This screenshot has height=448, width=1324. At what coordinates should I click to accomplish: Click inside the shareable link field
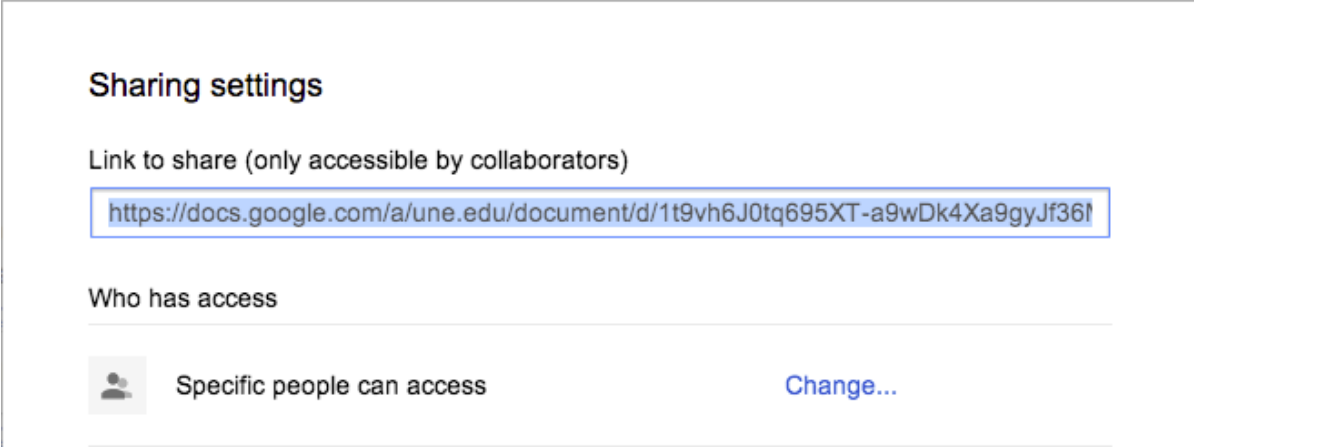(x=600, y=212)
